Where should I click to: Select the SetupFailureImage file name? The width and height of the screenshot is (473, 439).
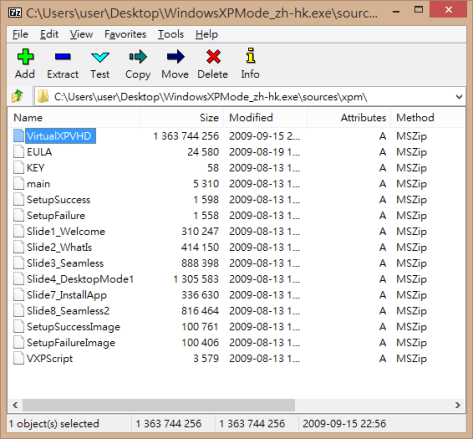(x=71, y=343)
